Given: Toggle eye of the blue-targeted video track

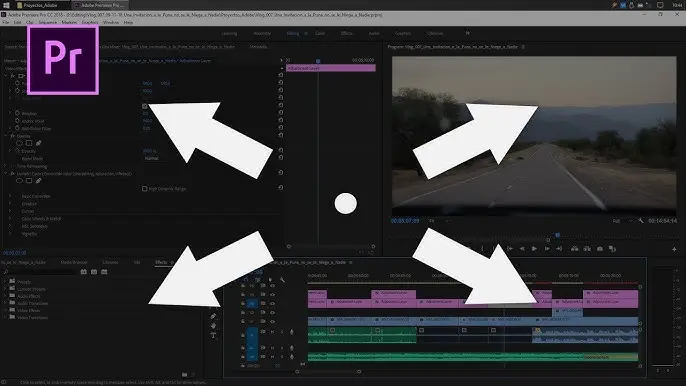Looking at the screenshot, I should (272, 303).
